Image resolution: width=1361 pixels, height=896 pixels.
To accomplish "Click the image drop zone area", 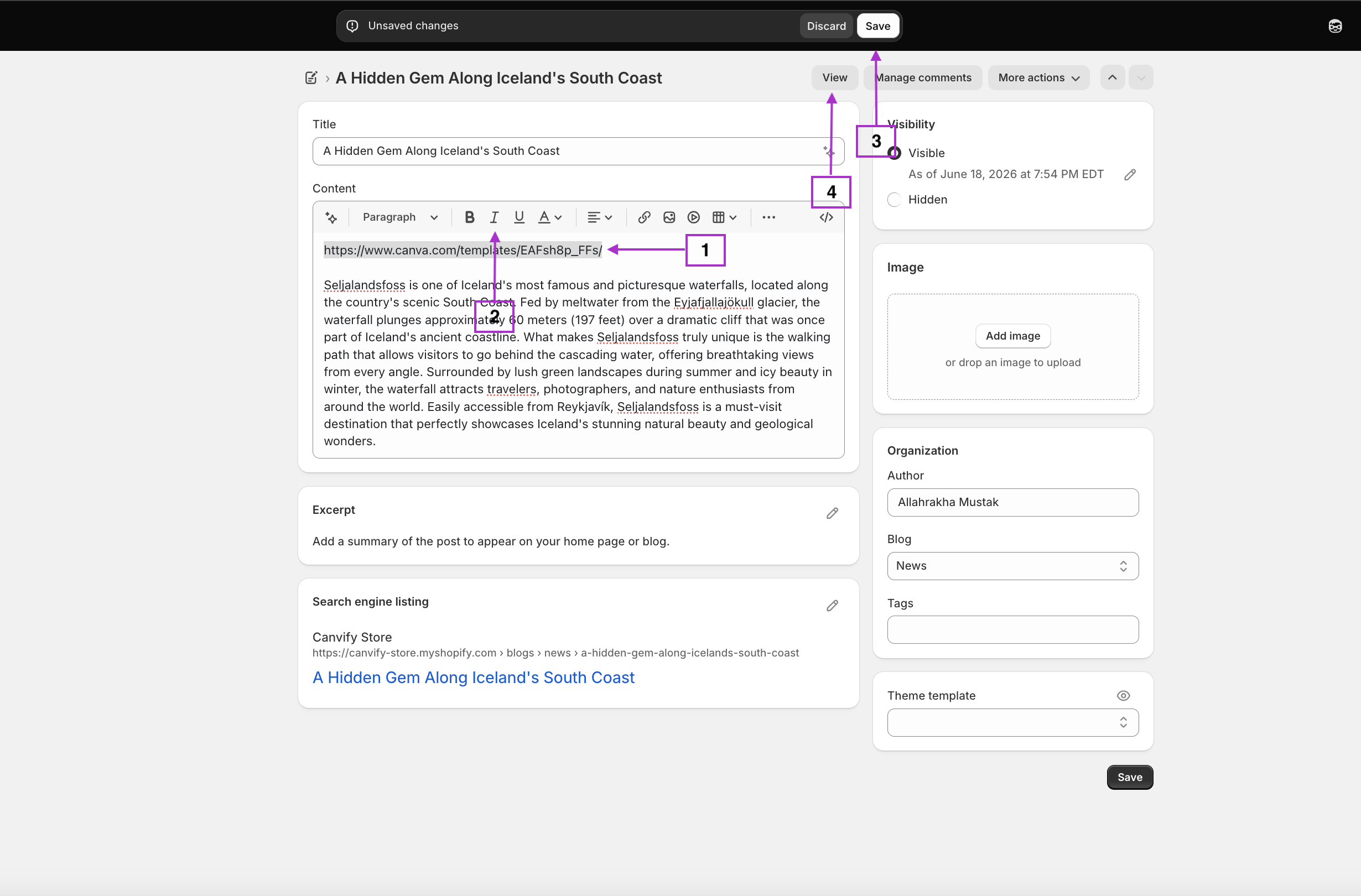I will [x=1013, y=347].
